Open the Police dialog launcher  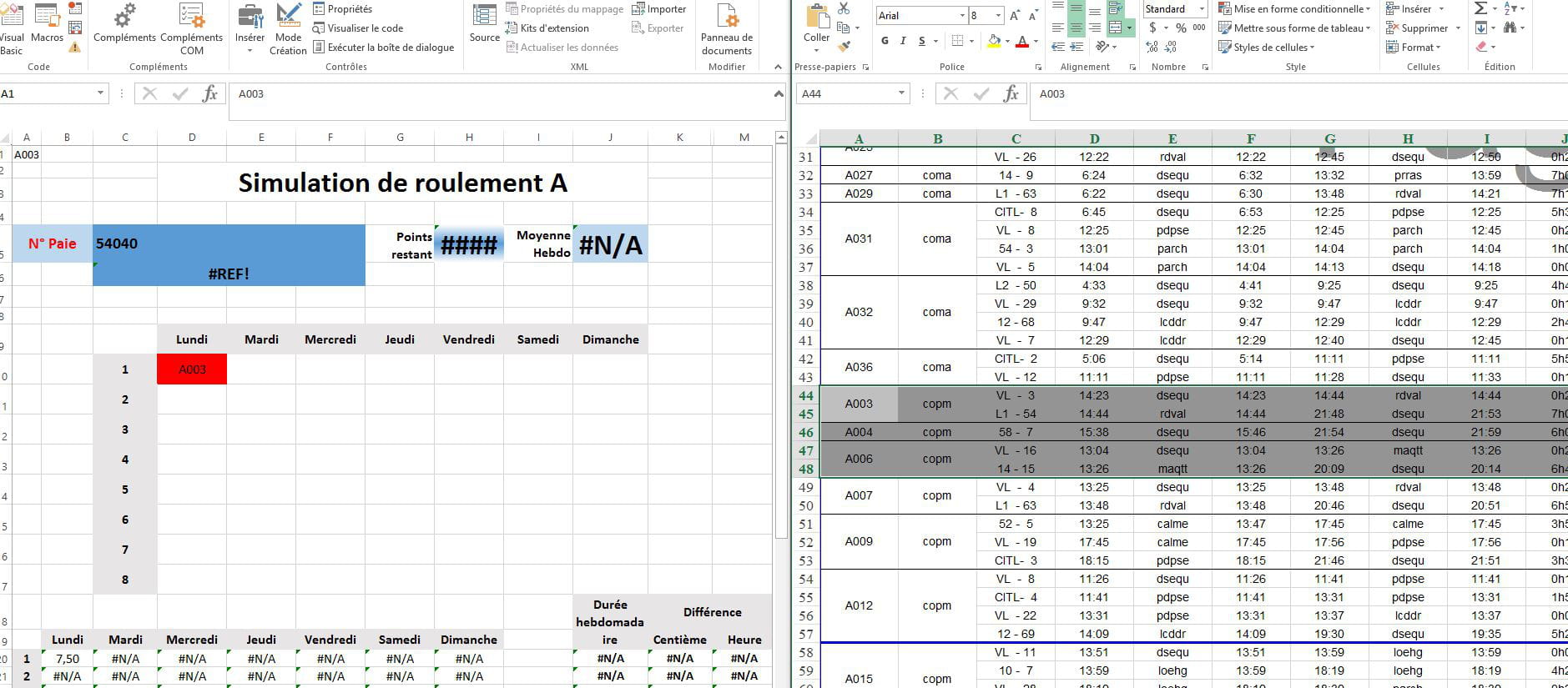[1038, 67]
